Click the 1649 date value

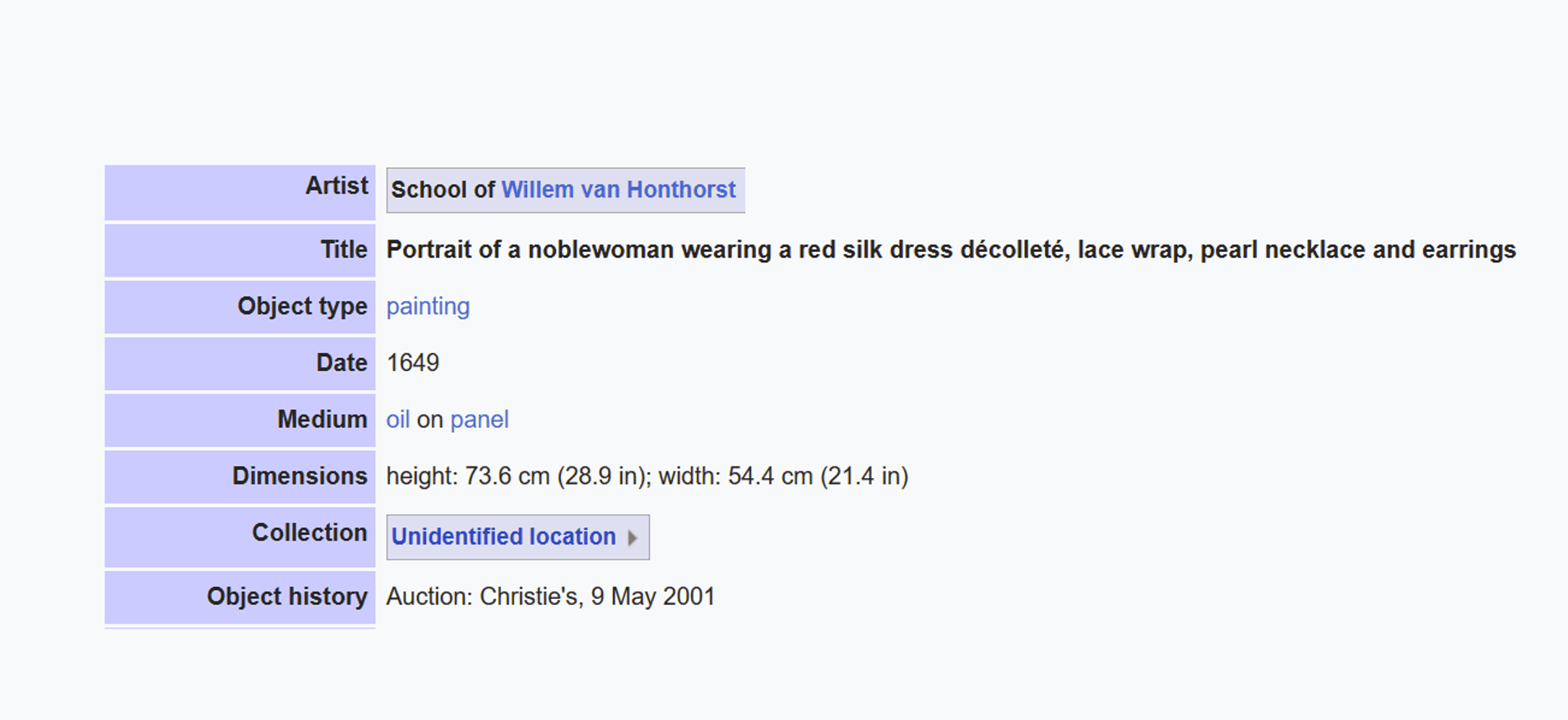click(413, 363)
